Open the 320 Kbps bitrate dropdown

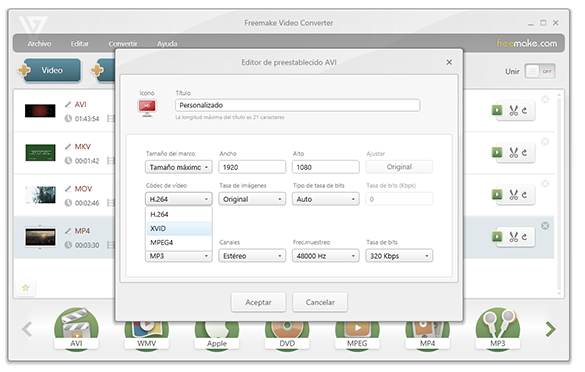pos(399,256)
